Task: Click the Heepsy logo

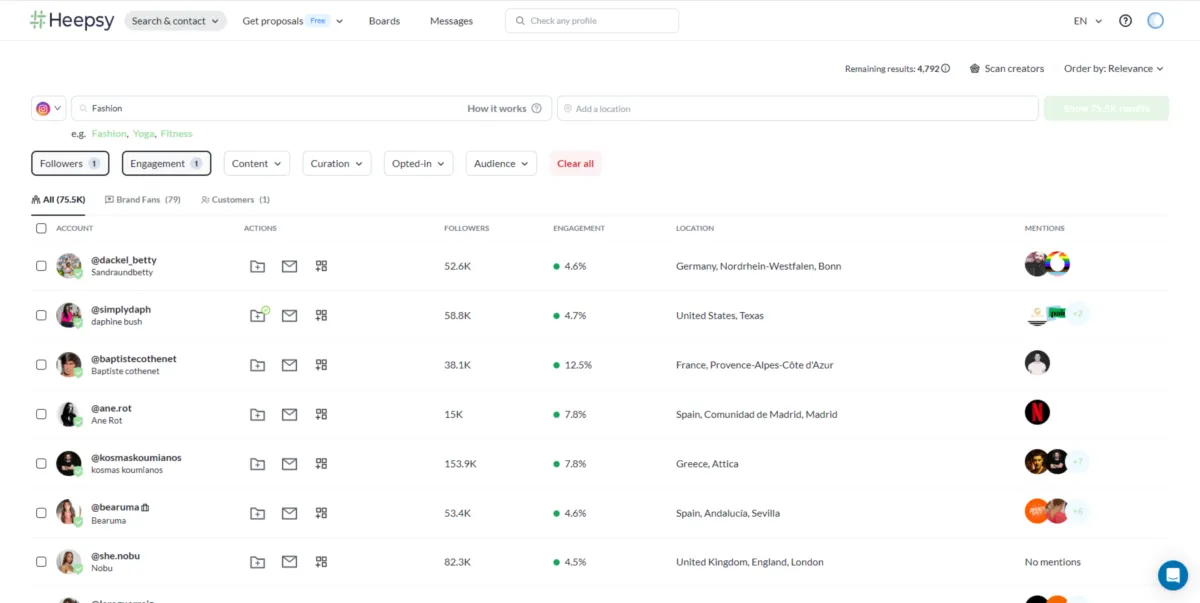Action: coord(72,20)
